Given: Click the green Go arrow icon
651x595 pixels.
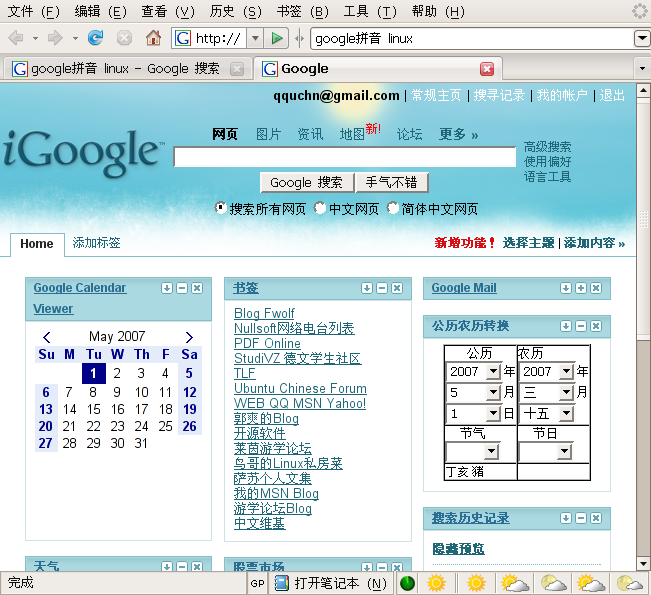Looking at the screenshot, I should [x=277, y=39].
